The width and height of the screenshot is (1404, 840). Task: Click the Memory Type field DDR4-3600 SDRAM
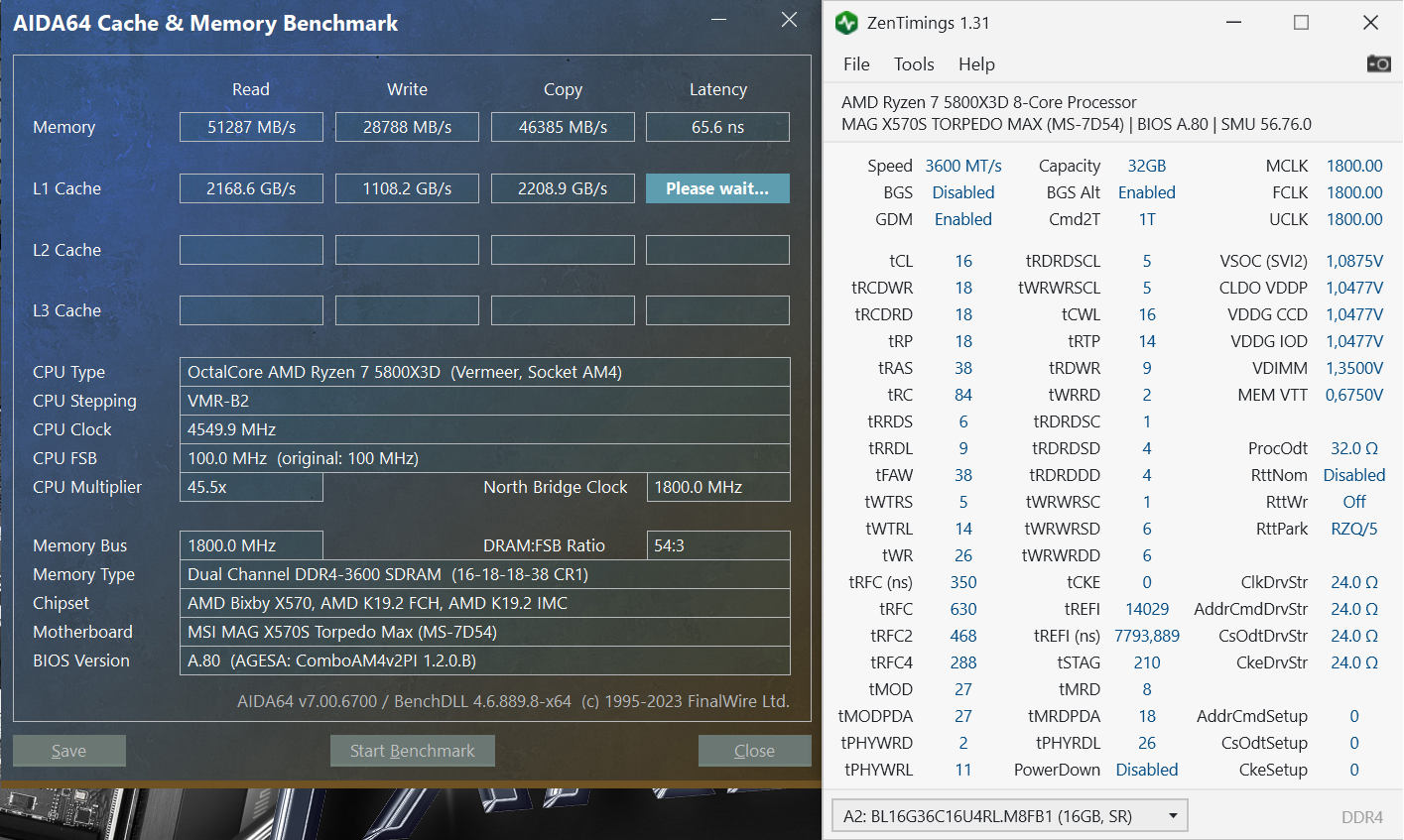tap(485, 574)
